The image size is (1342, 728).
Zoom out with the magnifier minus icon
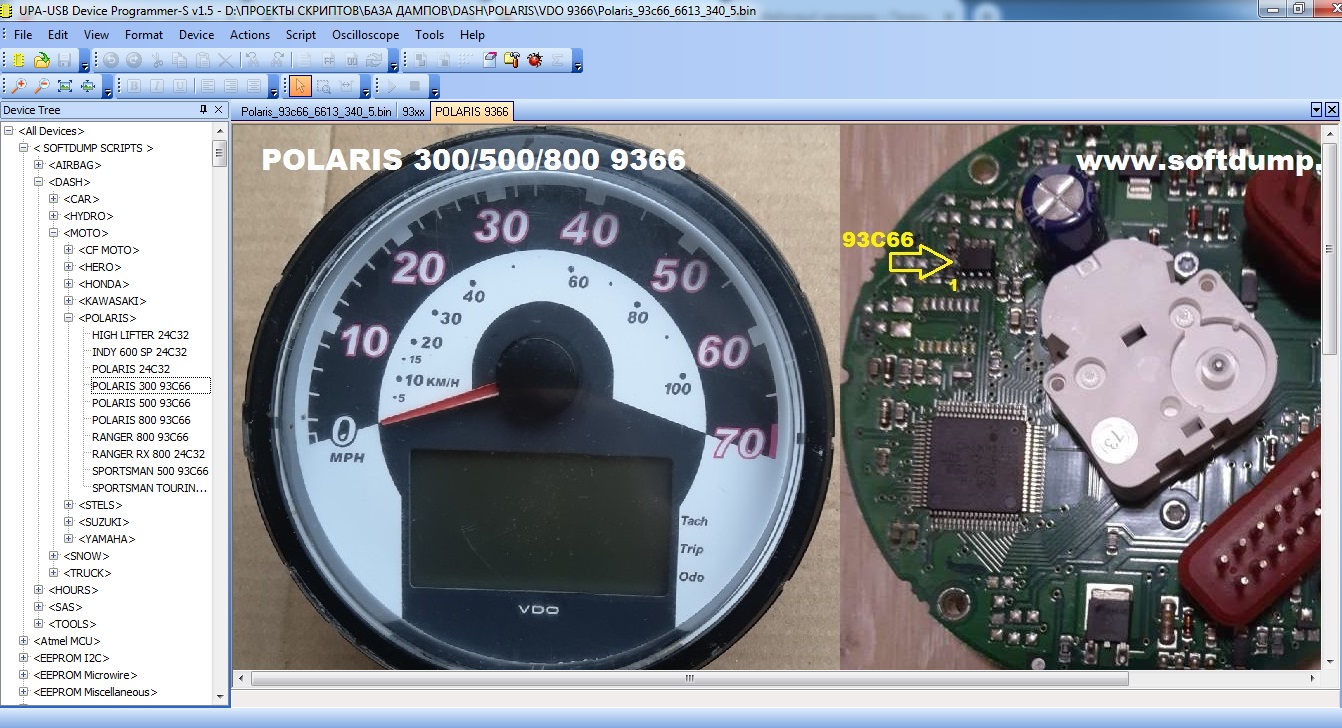[x=42, y=86]
